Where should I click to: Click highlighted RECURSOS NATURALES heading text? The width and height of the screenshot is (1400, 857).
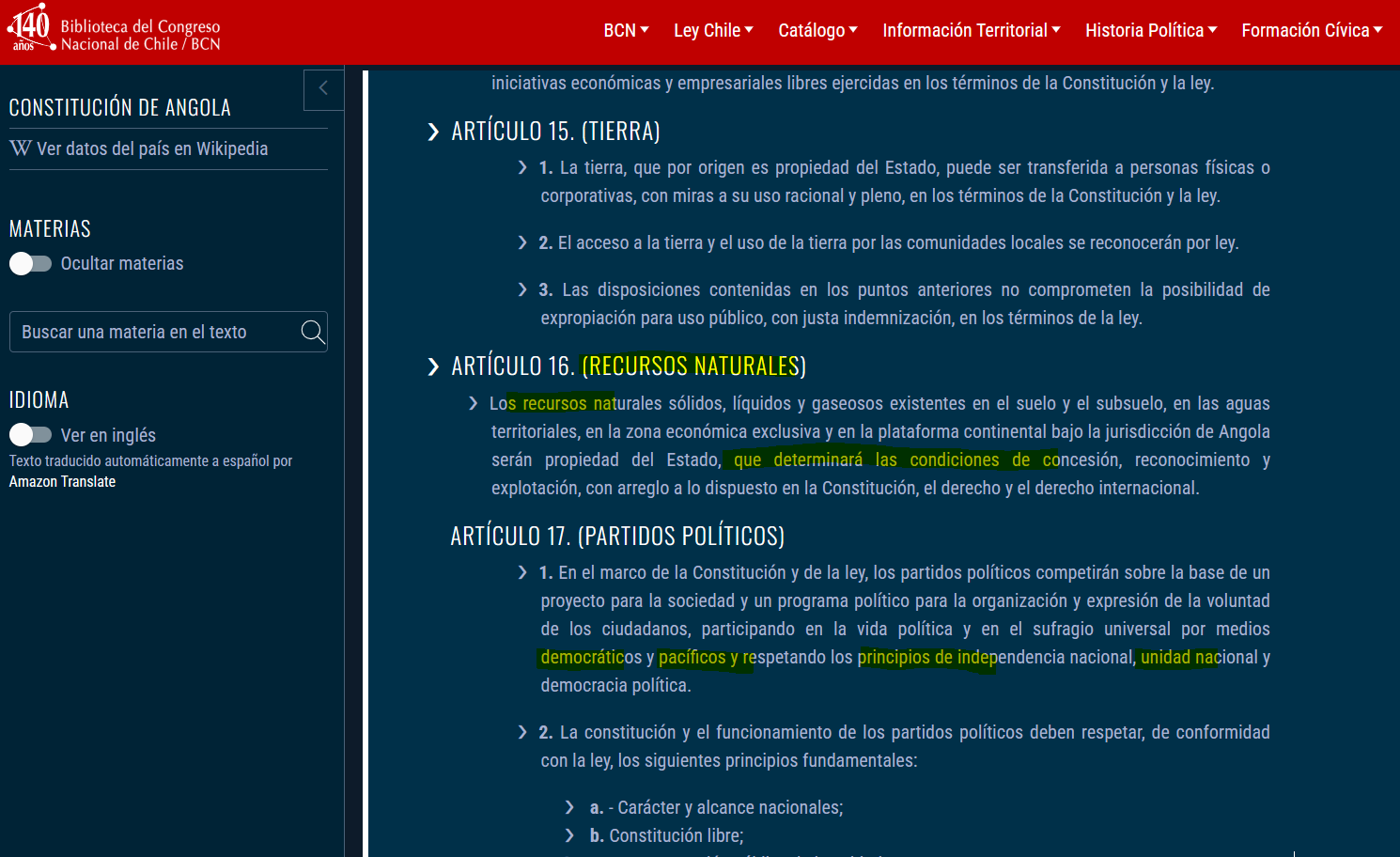tap(693, 366)
